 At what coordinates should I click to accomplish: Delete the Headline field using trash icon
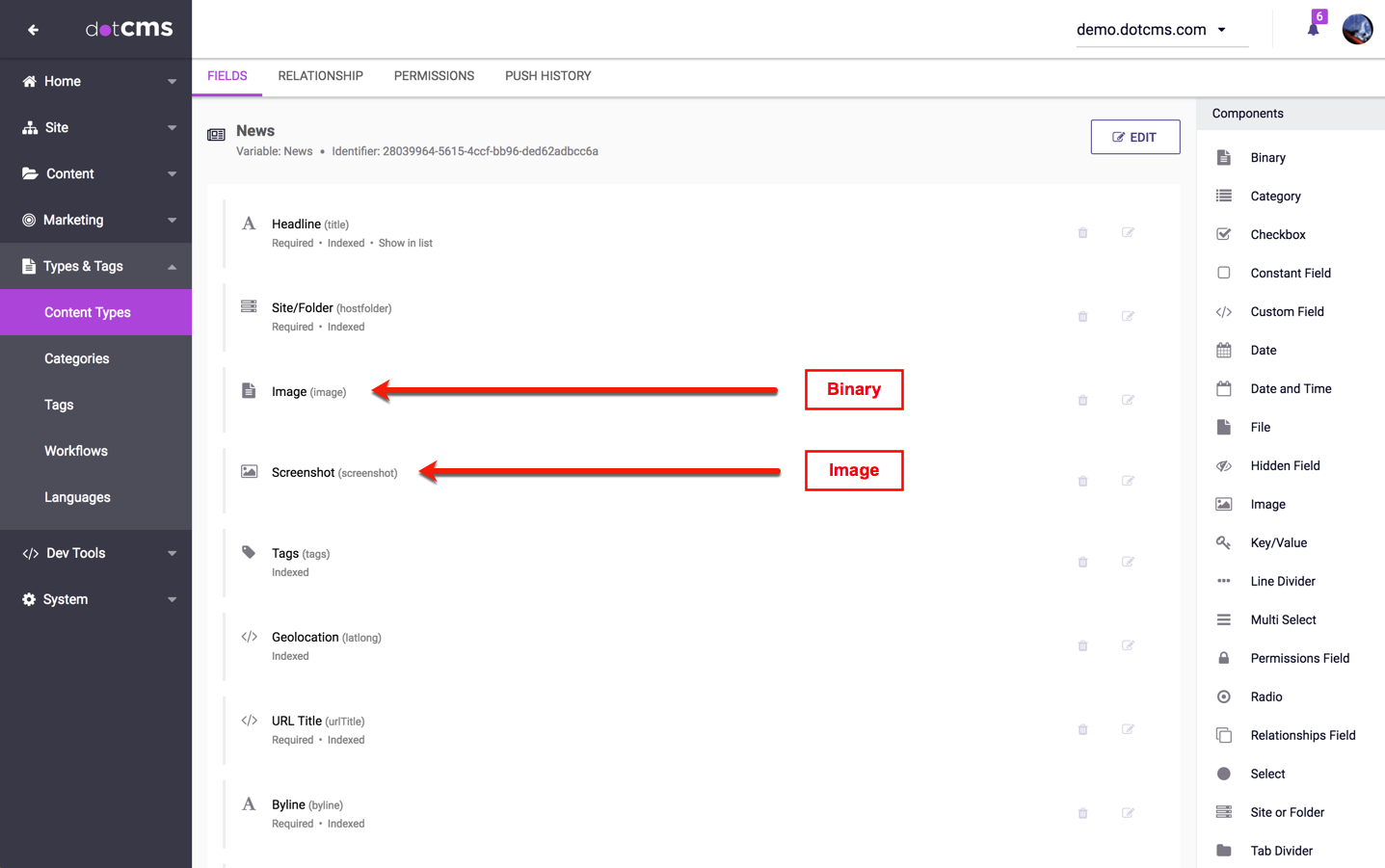(x=1082, y=233)
